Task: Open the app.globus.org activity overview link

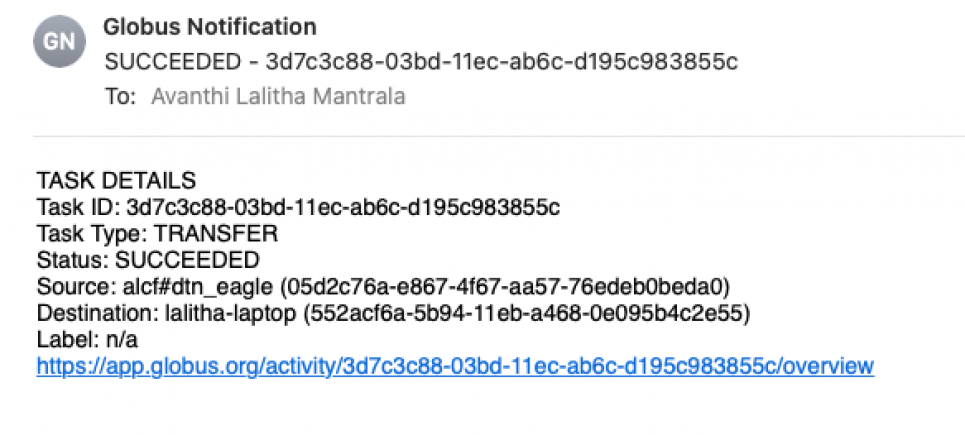Action: click(x=455, y=366)
